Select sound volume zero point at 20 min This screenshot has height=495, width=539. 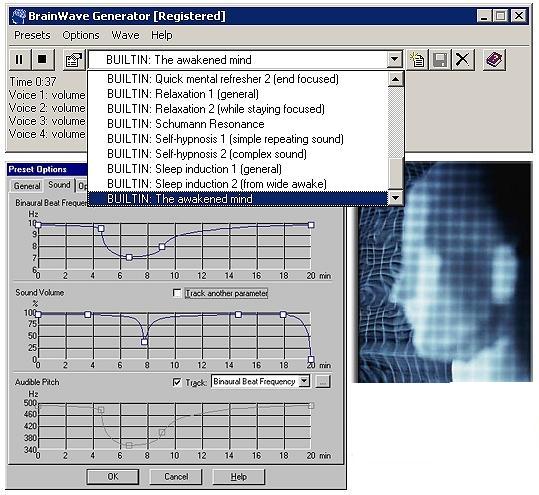[x=311, y=359]
